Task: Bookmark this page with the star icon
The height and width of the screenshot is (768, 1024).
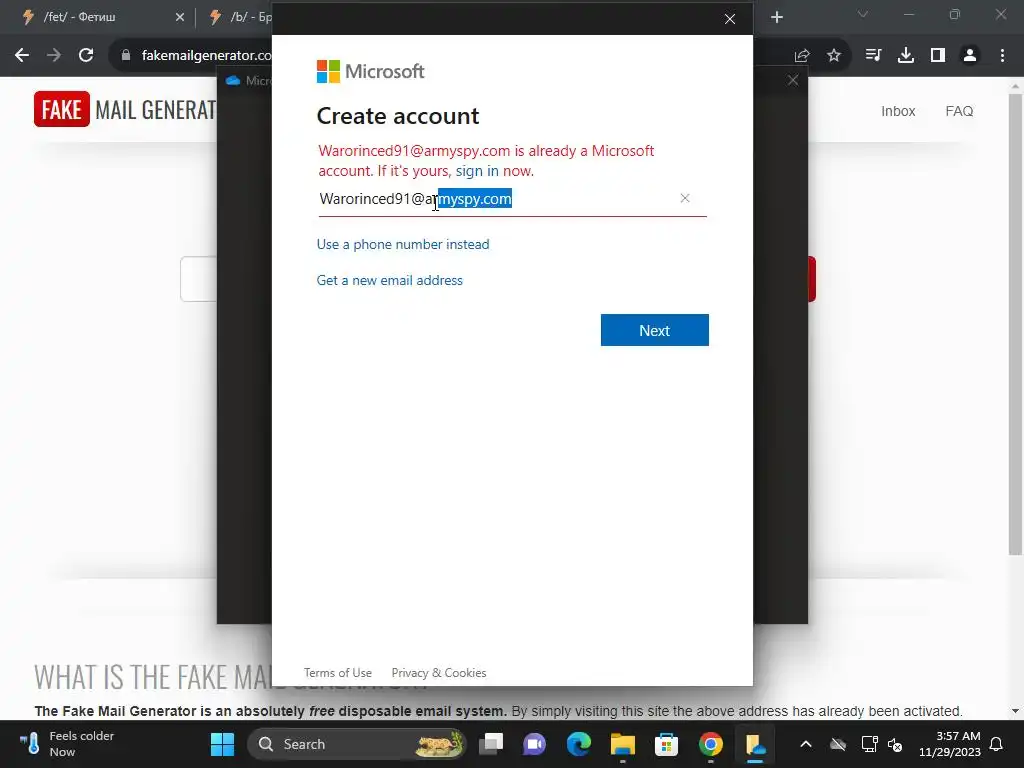Action: click(834, 56)
